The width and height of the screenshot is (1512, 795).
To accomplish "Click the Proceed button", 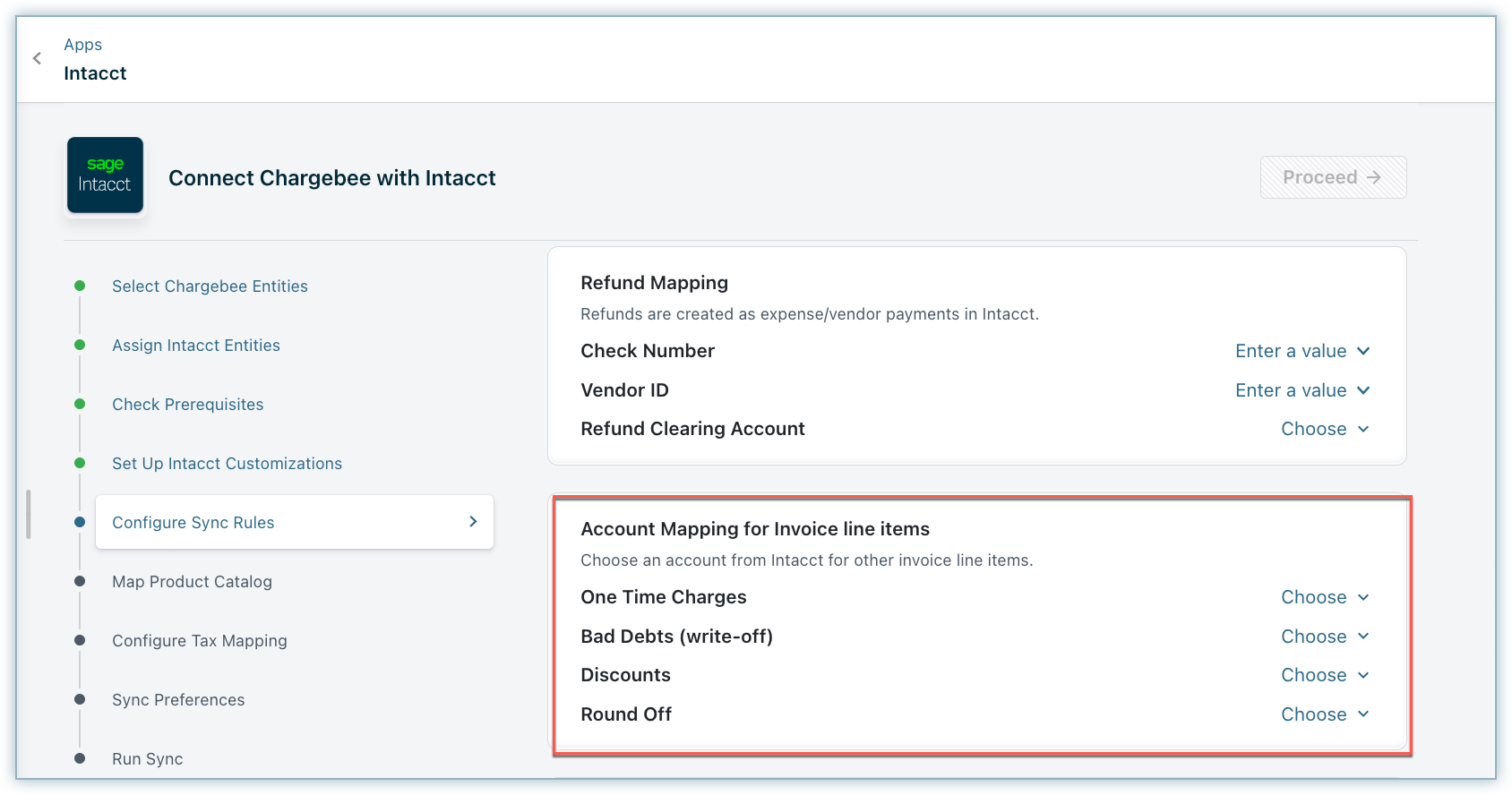I will coord(1332,177).
